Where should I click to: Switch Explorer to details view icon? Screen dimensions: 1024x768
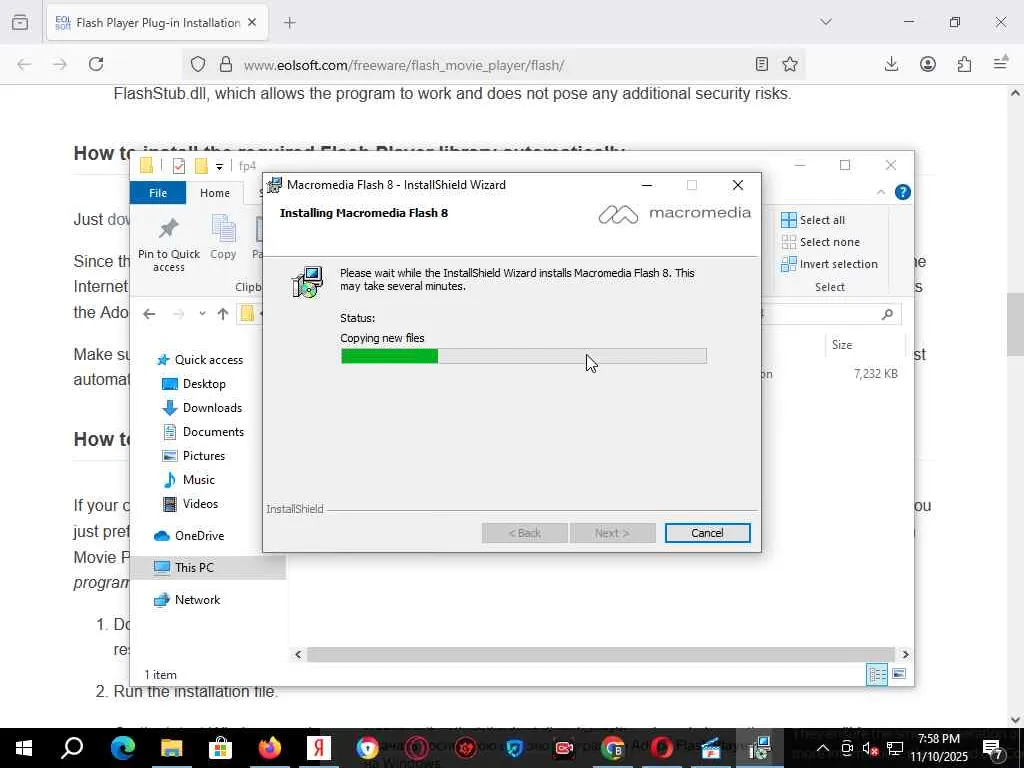[x=876, y=675]
